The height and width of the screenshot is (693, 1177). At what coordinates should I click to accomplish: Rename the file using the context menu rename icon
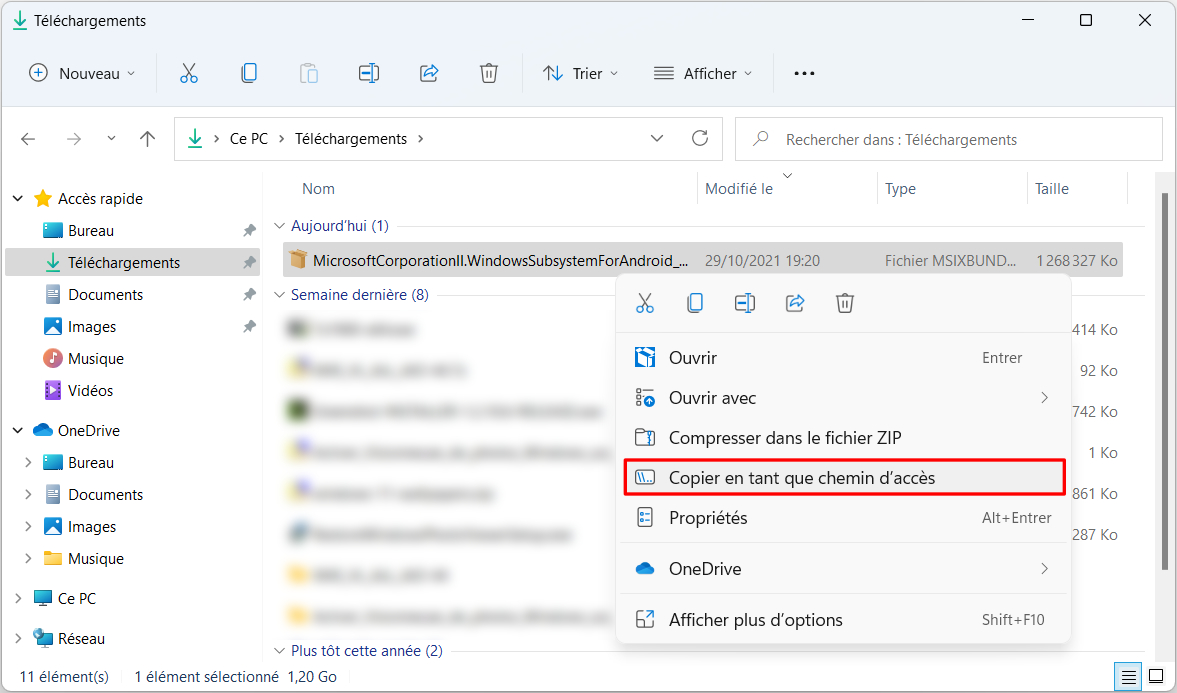pyautogui.click(x=745, y=303)
